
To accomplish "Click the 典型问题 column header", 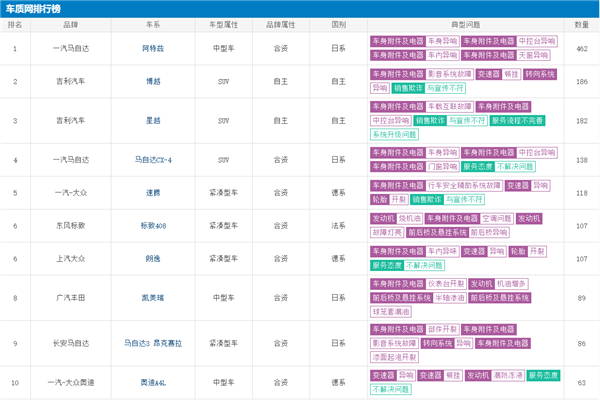I will pos(466,25).
